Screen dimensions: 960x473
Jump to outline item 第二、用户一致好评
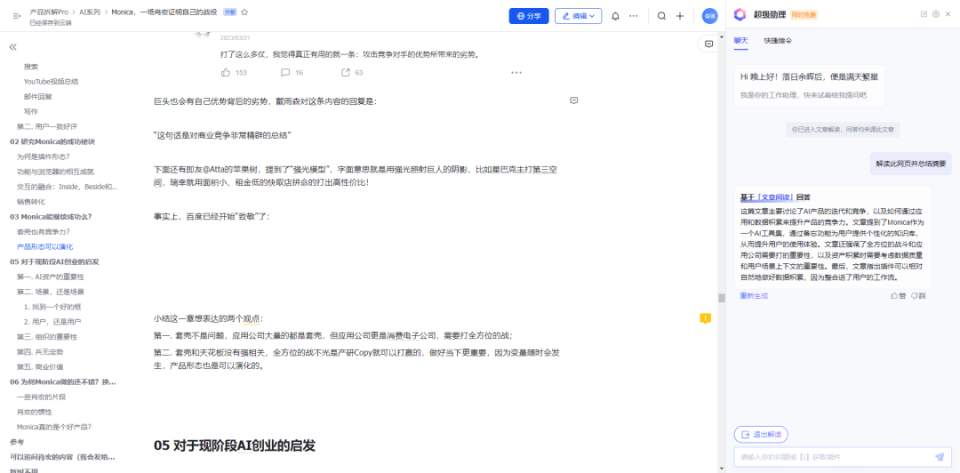47,127
